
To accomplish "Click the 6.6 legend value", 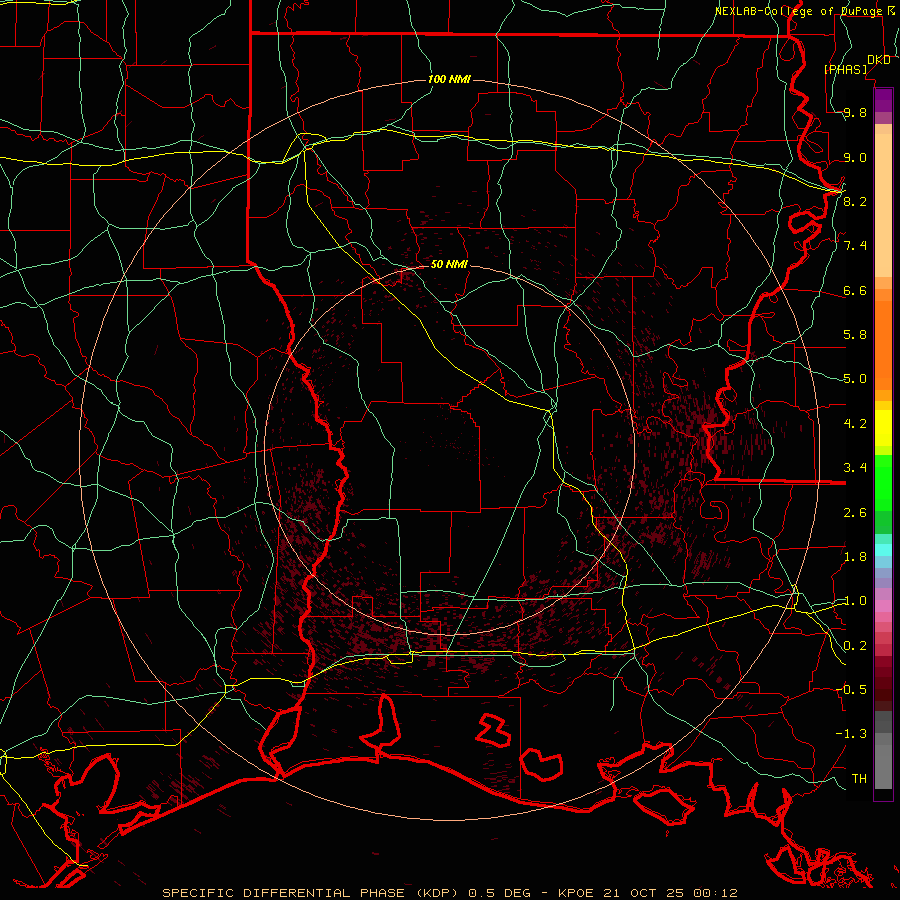I will coord(855,290).
